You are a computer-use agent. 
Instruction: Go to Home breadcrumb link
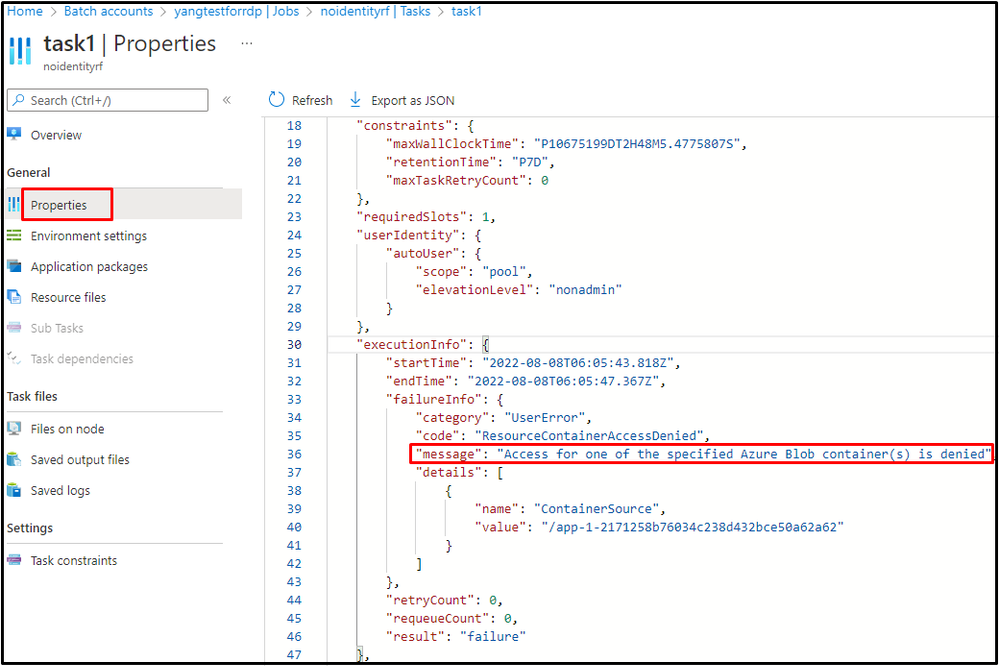click(x=25, y=11)
